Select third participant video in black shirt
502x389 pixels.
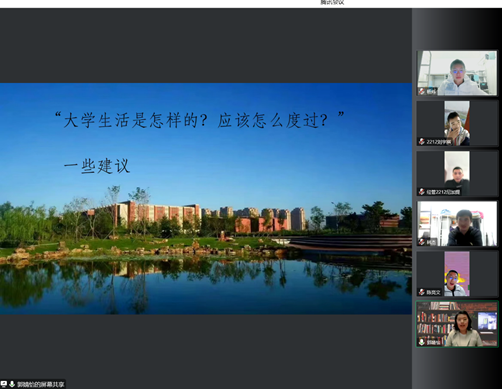coord(457,173)
